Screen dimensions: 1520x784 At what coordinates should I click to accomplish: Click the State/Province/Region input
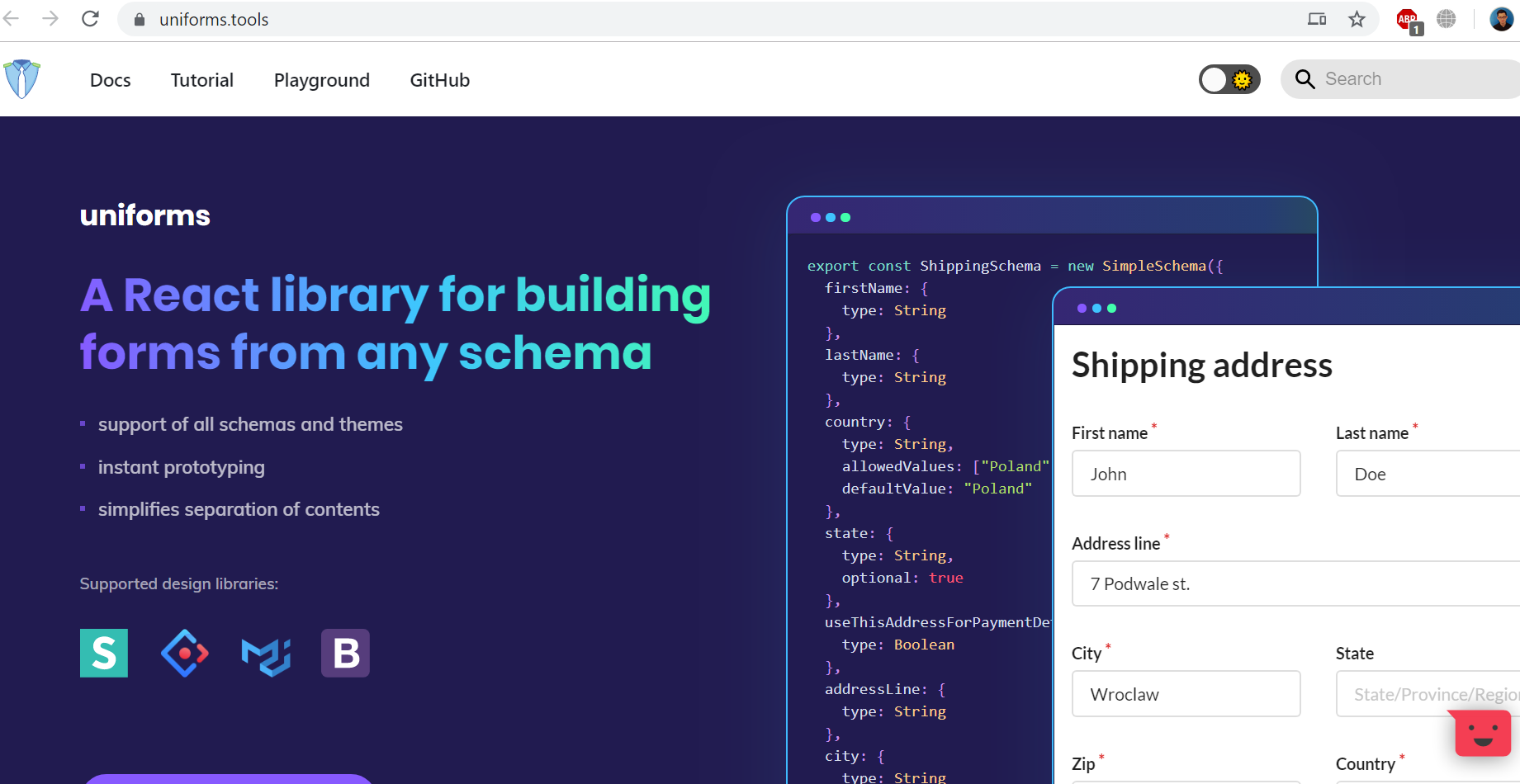tap(1428, 694)
